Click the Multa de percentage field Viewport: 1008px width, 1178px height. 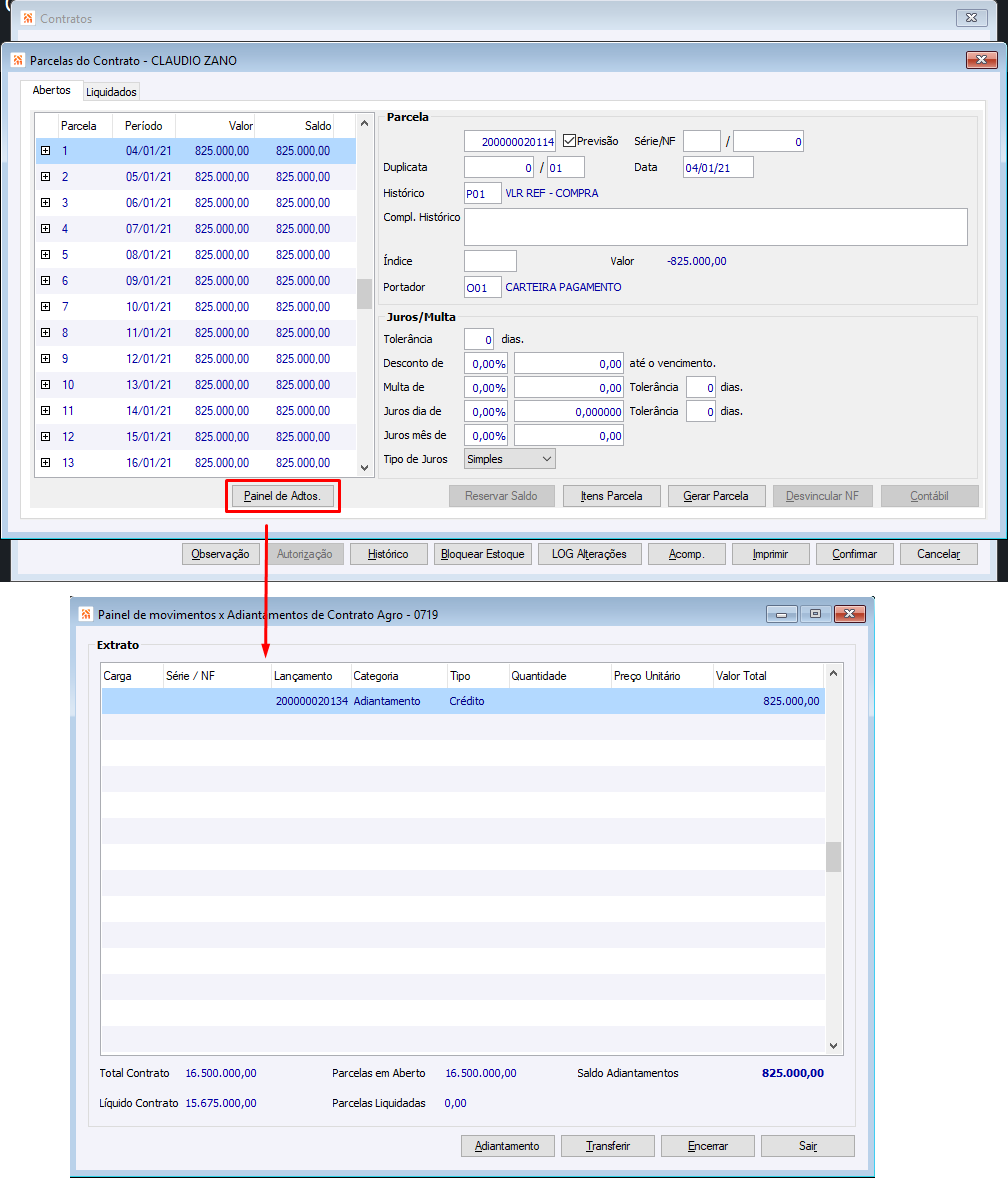486,388
